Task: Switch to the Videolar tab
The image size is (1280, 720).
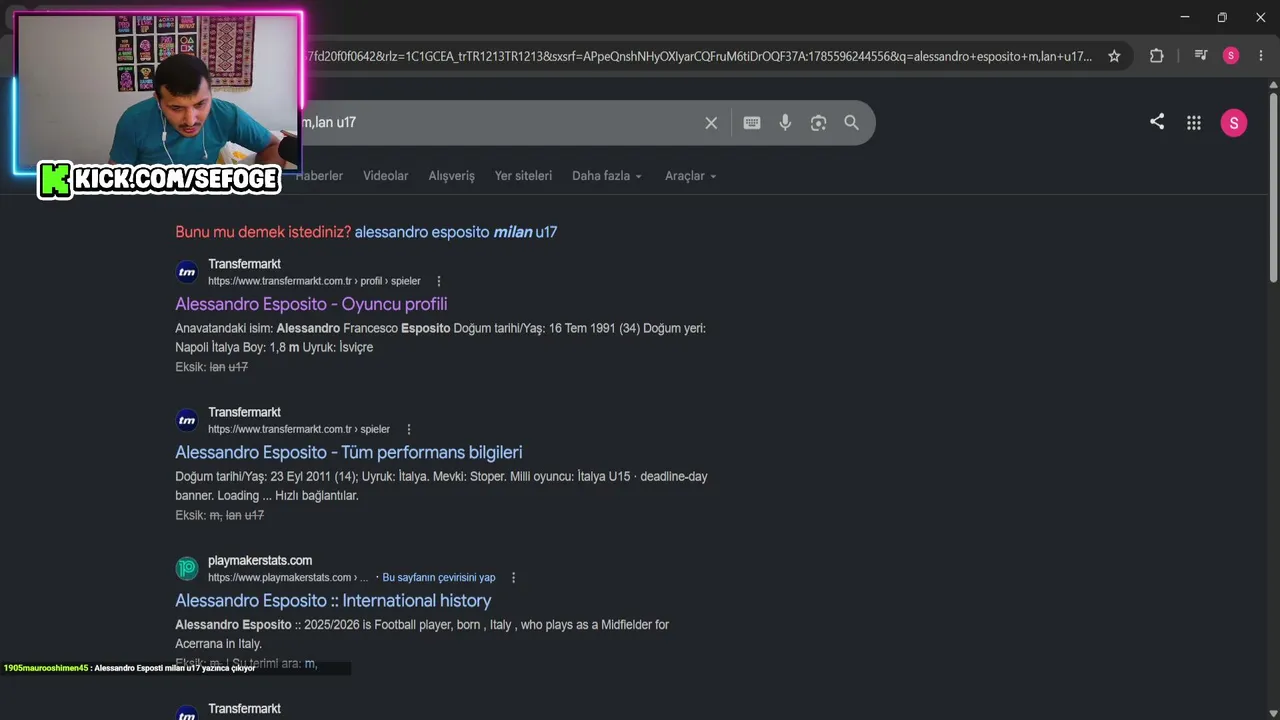Action: click(386, 176)
